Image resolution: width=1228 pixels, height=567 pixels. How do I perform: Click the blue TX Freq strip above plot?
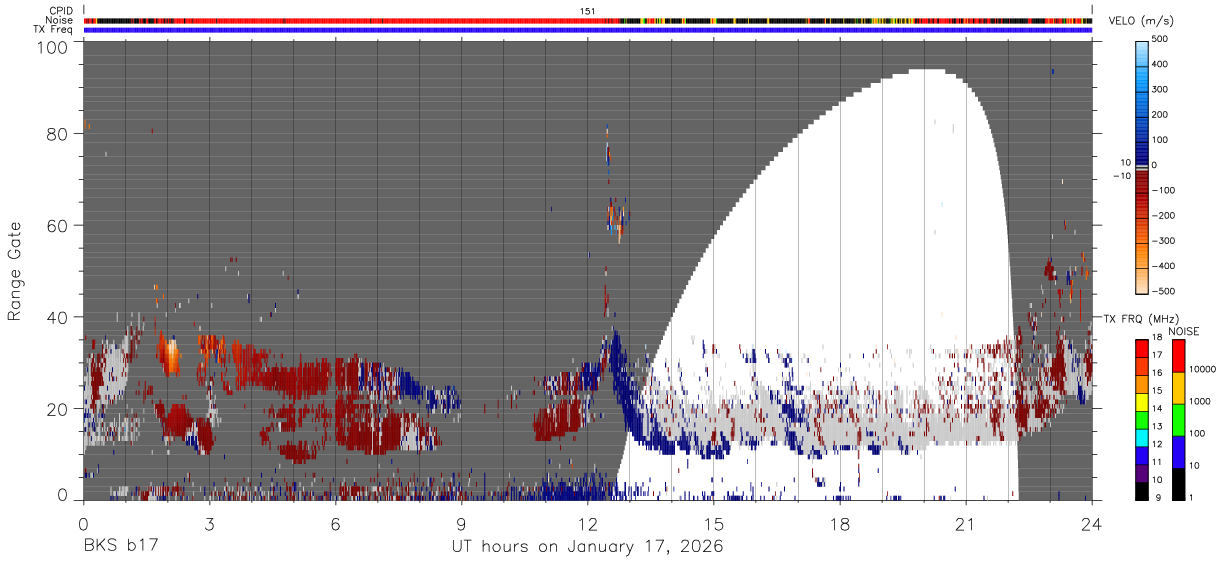pyautogui.click(x=588, y=30)
